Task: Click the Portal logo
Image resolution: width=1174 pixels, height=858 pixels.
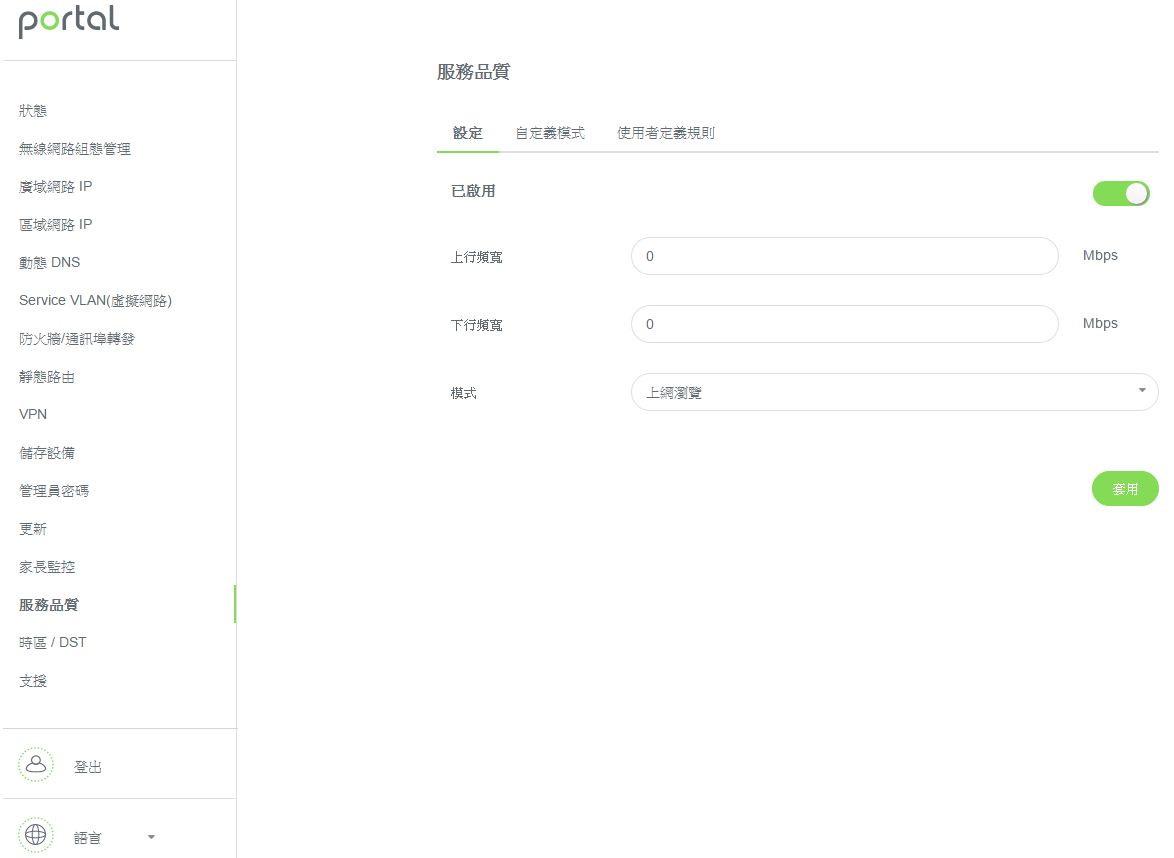Action: coord(69,21)
